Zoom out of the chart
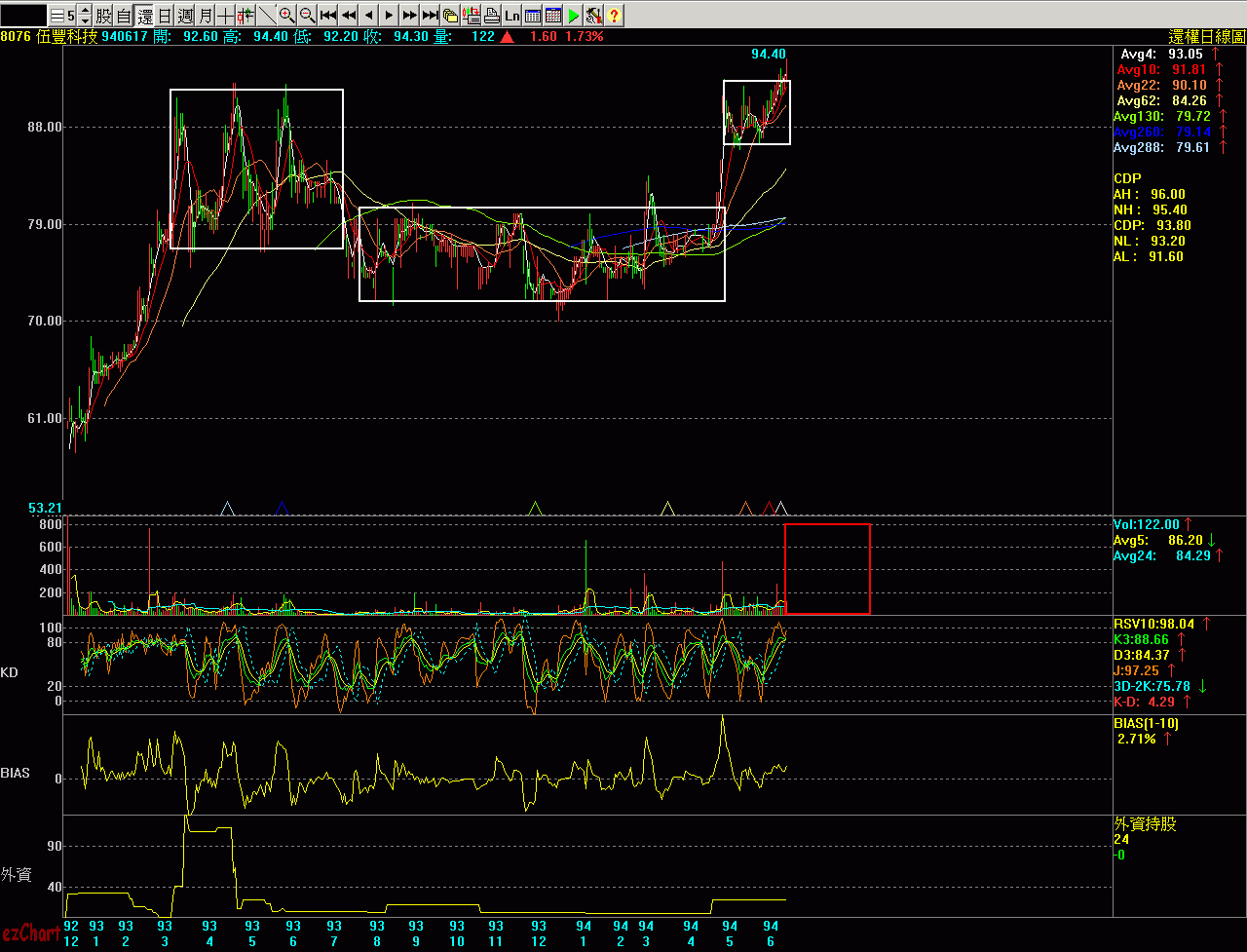1247x952 pixels. (x=307, y=16)
